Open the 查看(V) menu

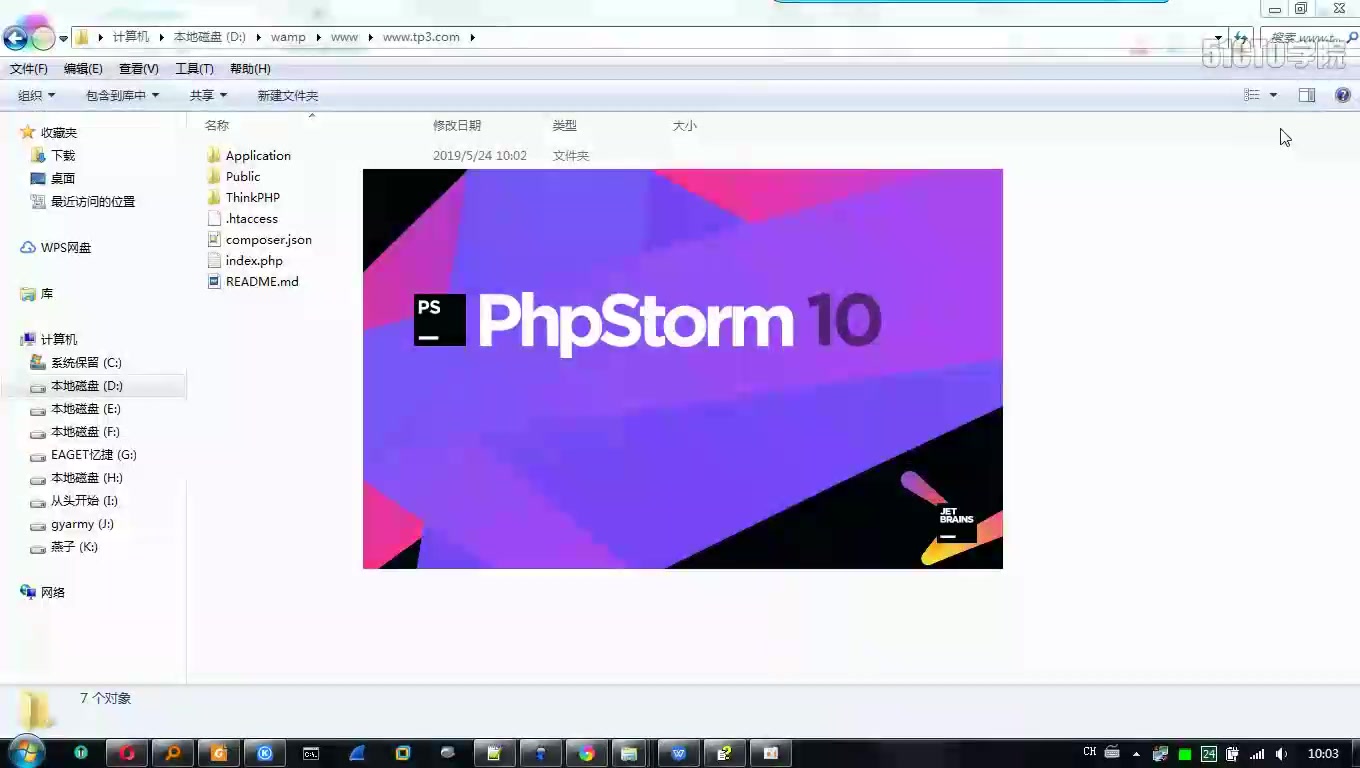click(x=139, y=69)
